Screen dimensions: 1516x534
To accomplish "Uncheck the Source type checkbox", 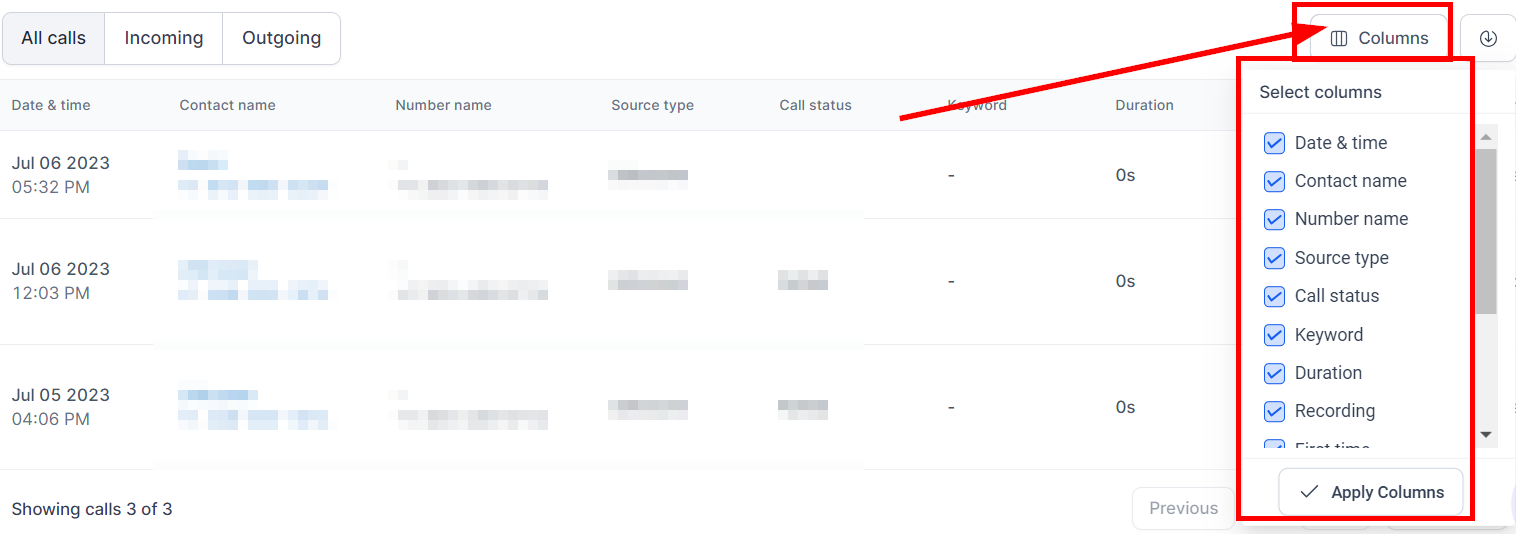I will [1274, 258].
